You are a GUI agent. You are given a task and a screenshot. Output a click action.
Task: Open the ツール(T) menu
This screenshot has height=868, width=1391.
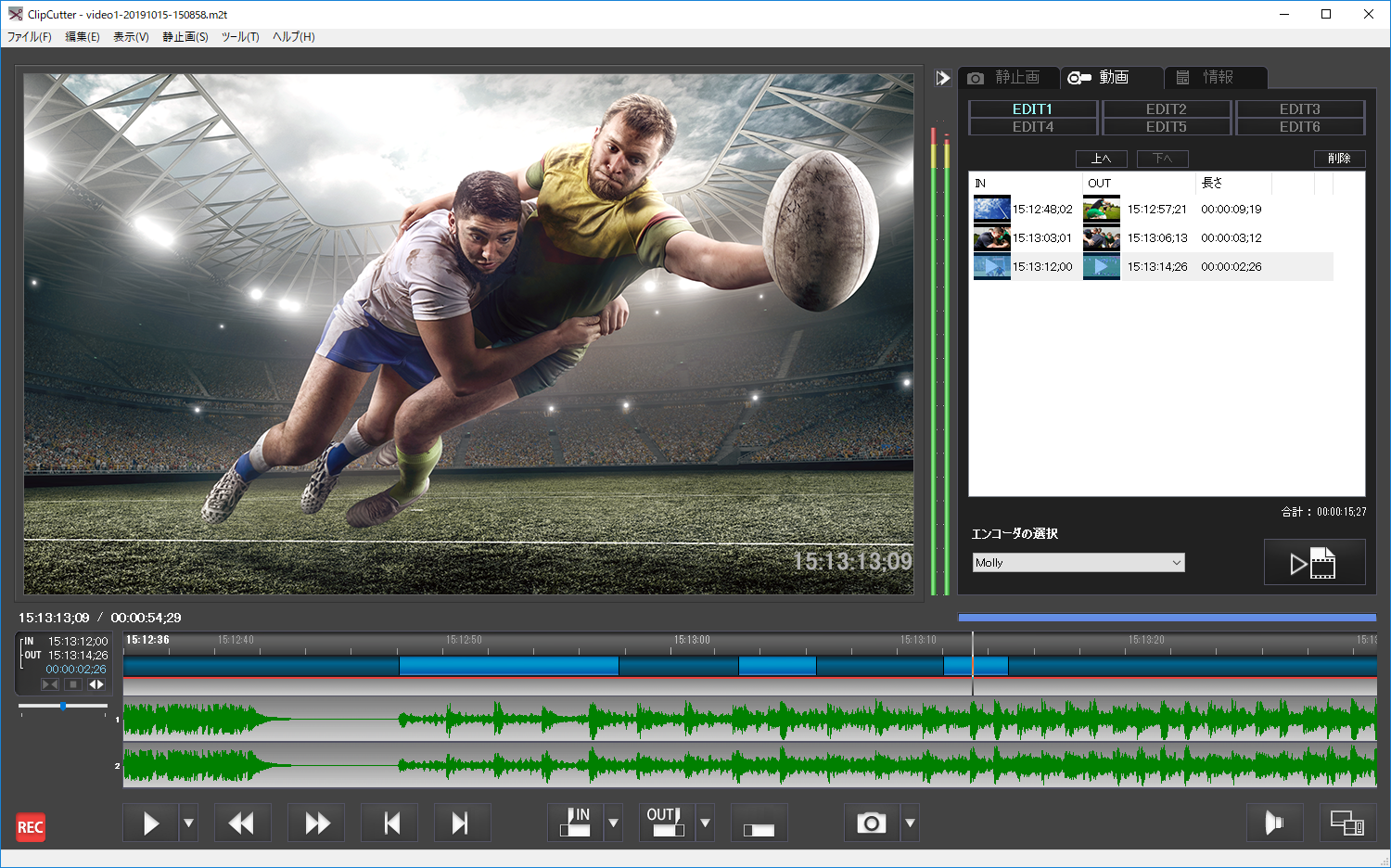click(x=240, y=37)
